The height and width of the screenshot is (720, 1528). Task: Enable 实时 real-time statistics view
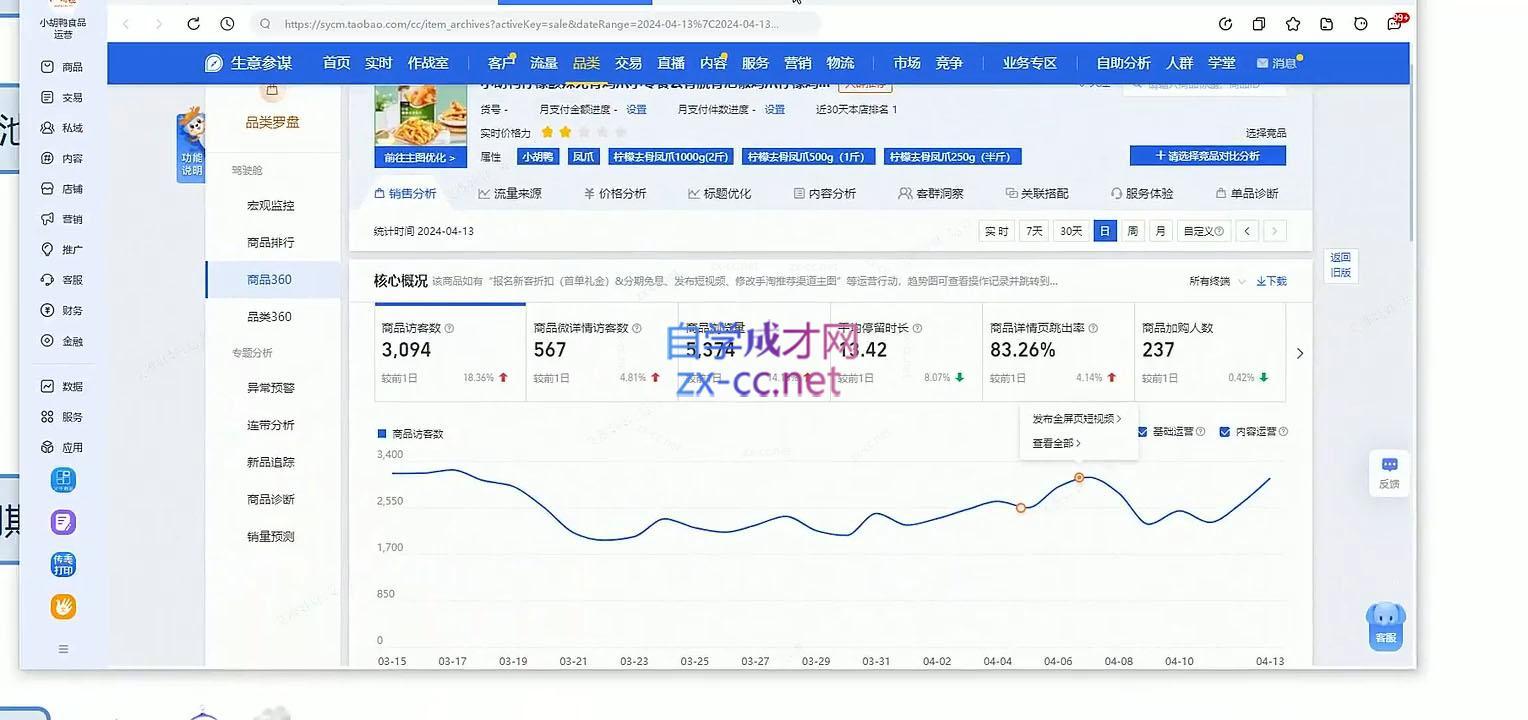[995, 230]
